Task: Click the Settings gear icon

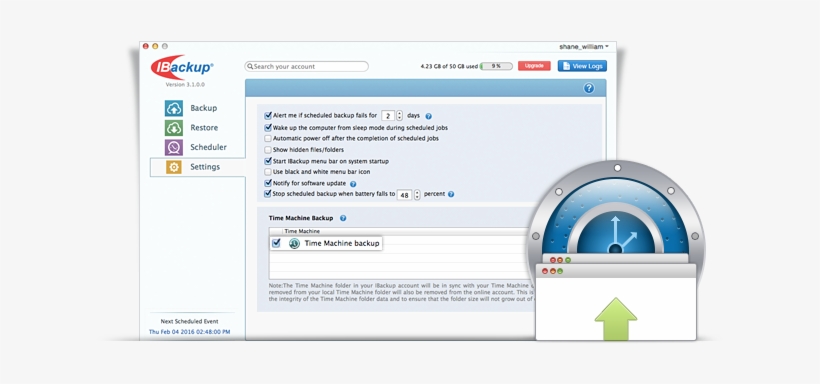Action: click(174, 167)
